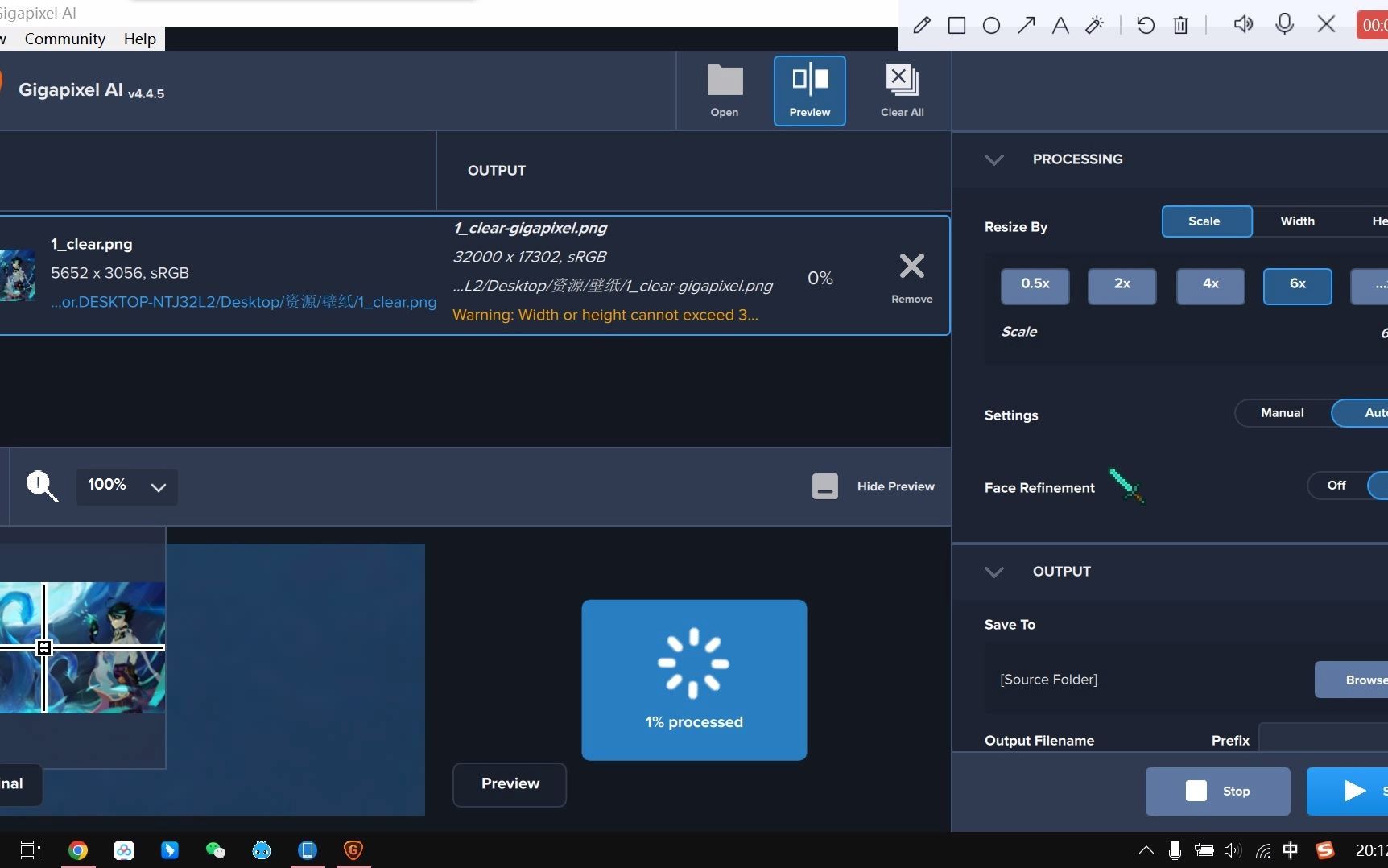1388x868 pixels.
Task: Click the 32000 x 17302 output size
Action: [x=530, y=257]
